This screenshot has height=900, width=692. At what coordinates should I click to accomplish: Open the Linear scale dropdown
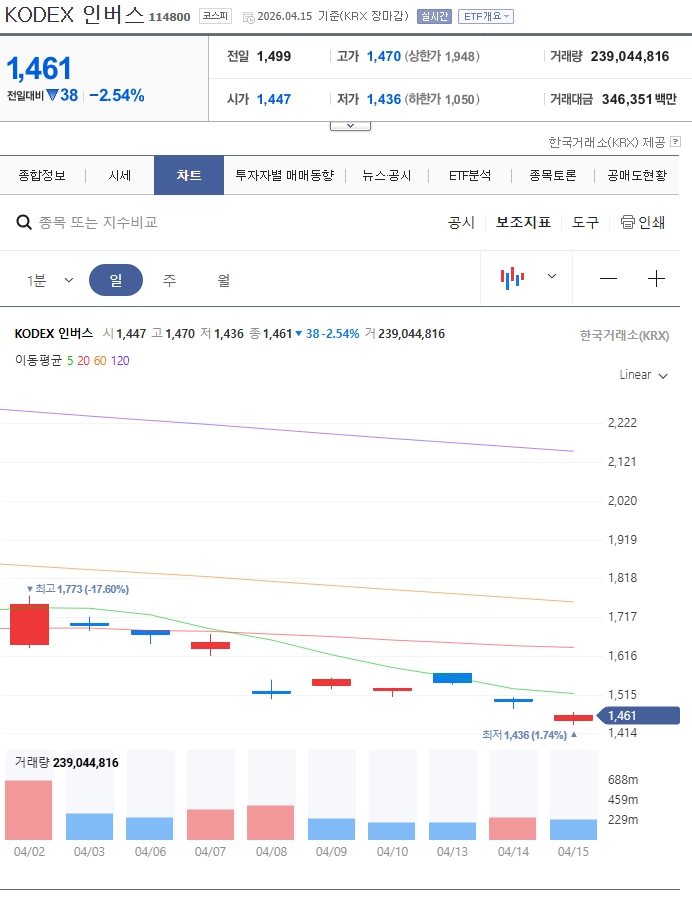click(643, 375)
